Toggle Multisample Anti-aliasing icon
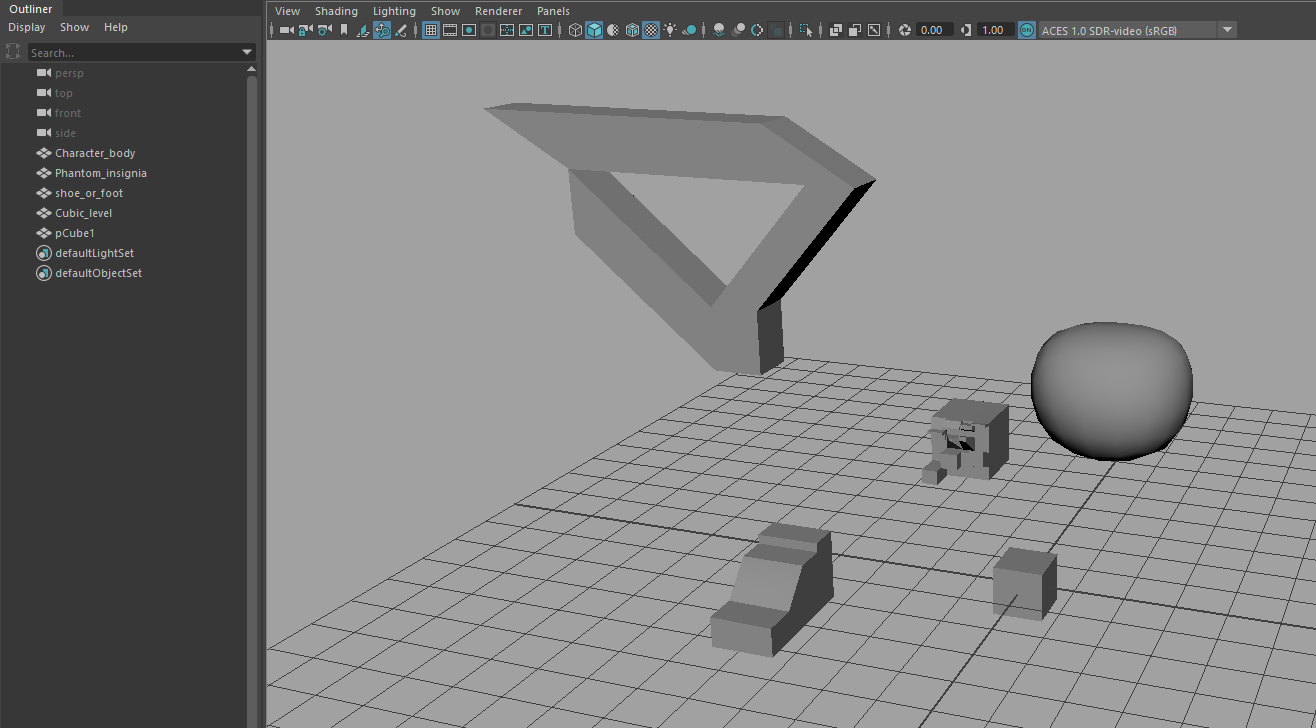The image size is (1316, 728). (757, 30)
